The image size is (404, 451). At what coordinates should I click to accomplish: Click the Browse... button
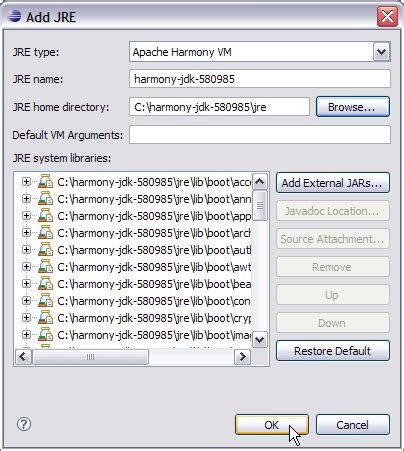[x=353, y=107]
